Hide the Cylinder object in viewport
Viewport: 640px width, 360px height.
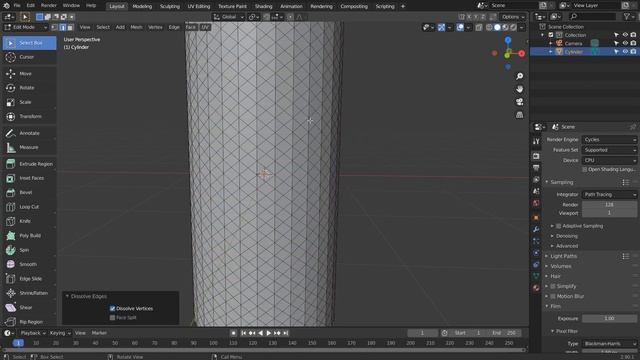point(625,52)
